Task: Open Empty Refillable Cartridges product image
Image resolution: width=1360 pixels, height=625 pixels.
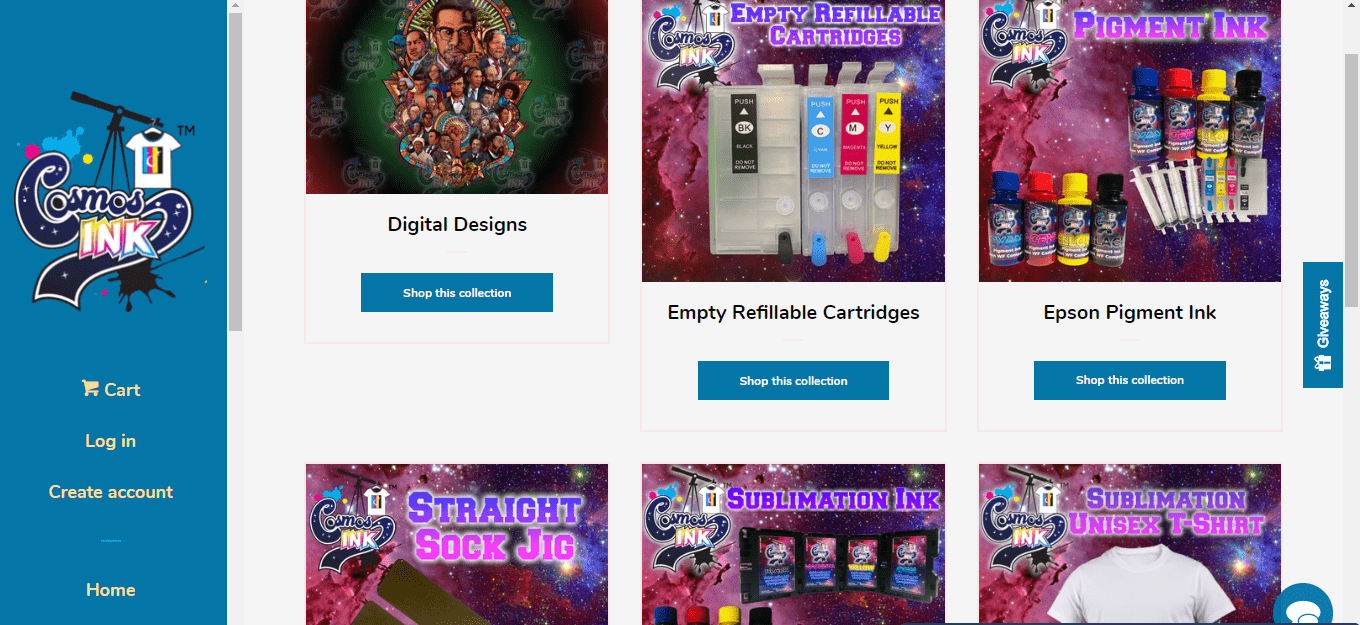Action: (x=793, y=141)
